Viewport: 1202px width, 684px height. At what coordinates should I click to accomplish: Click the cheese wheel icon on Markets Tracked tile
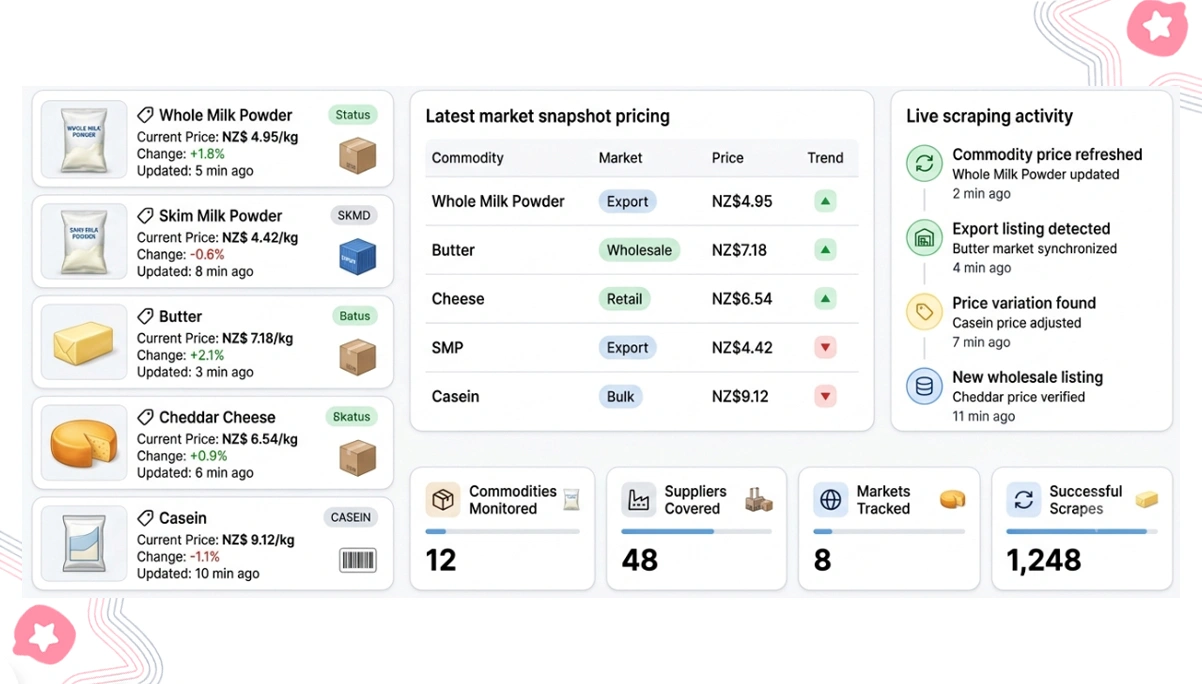pyautogui.click(x=953, y=498)
